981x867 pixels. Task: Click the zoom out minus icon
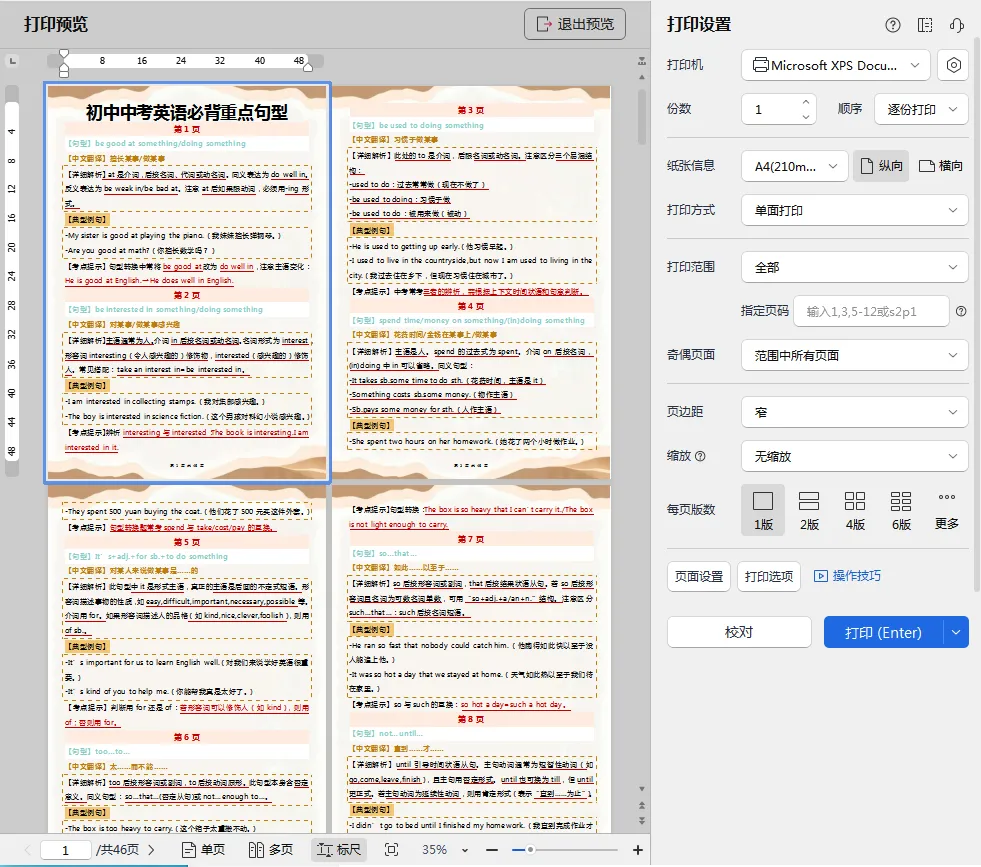(x=492, y=849)
